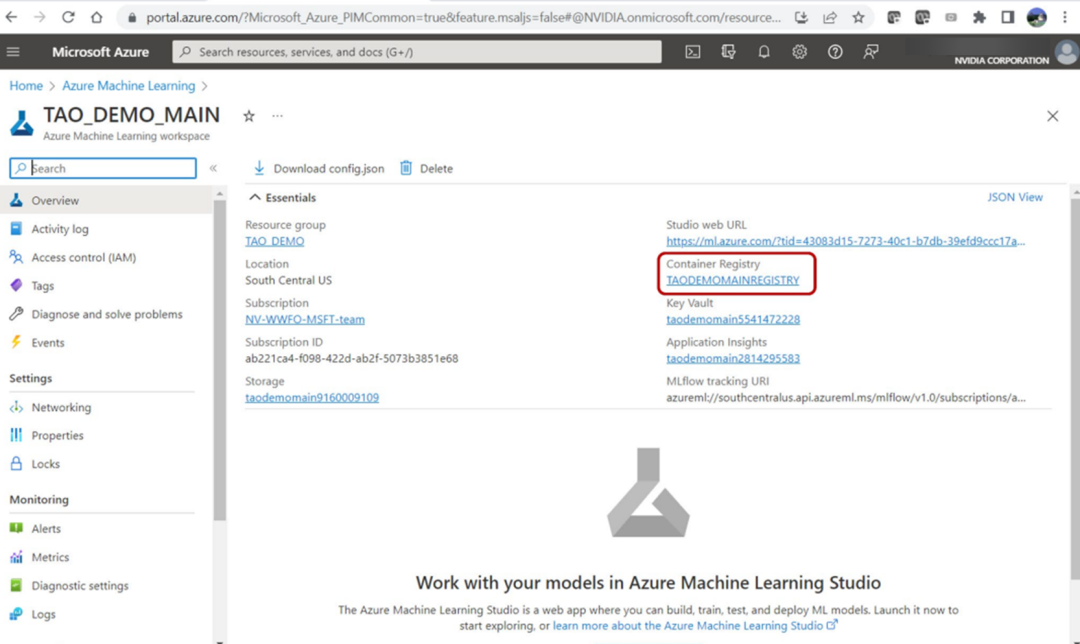The height and width of the screenshot is (644, 1080).
Task: Install app icon in the address bar
Action: pyautogui.click(x=801, y=17)
